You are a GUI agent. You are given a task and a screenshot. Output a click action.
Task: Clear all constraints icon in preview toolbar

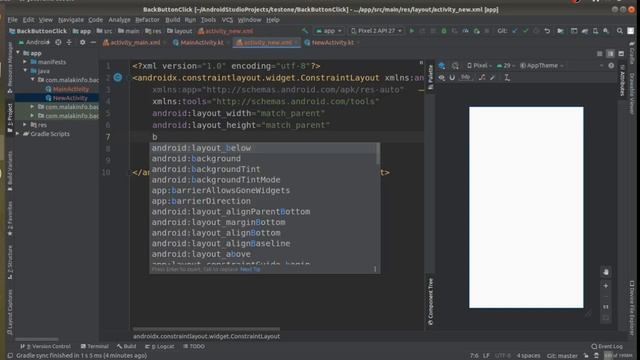(482, 78)
